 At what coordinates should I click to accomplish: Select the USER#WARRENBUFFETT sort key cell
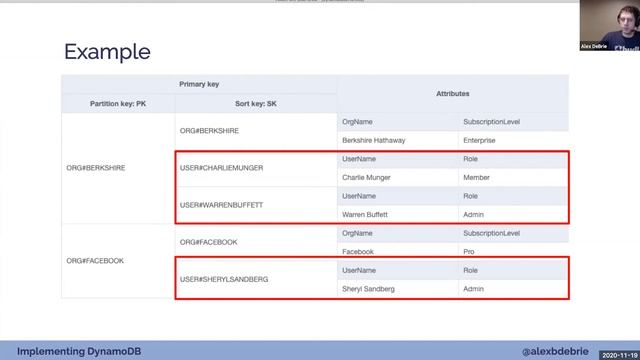256,205
